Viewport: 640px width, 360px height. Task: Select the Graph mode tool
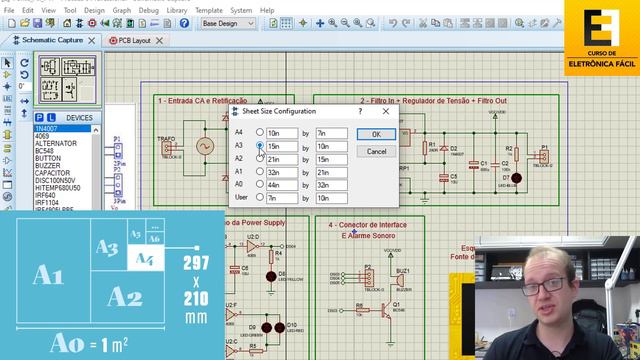pyautogui.click(x=7, y=173)
